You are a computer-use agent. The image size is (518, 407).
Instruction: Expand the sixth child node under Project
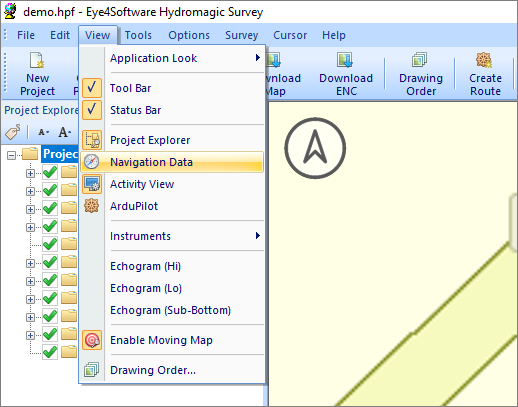coord(30,263)
